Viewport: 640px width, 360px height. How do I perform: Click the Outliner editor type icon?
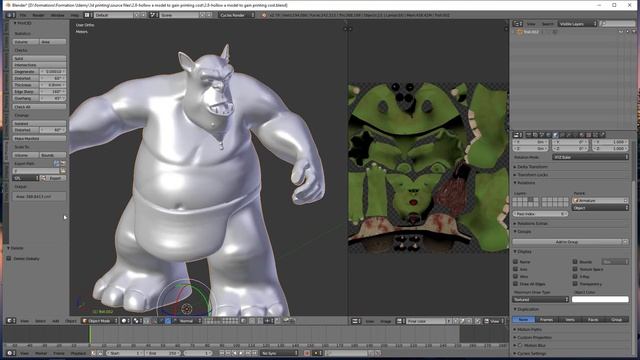pos(518,24)
